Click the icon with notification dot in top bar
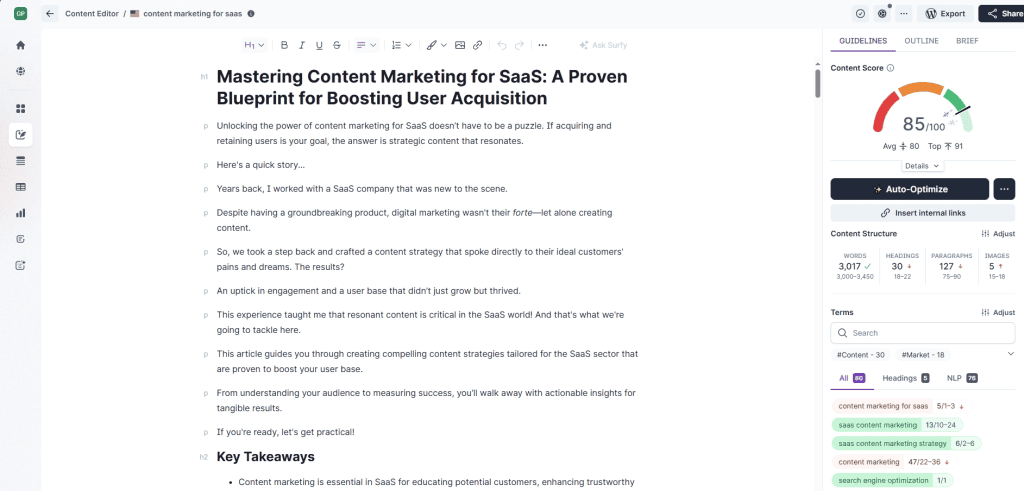This screenshot has width=1024, height=491. tap(882, 13)
